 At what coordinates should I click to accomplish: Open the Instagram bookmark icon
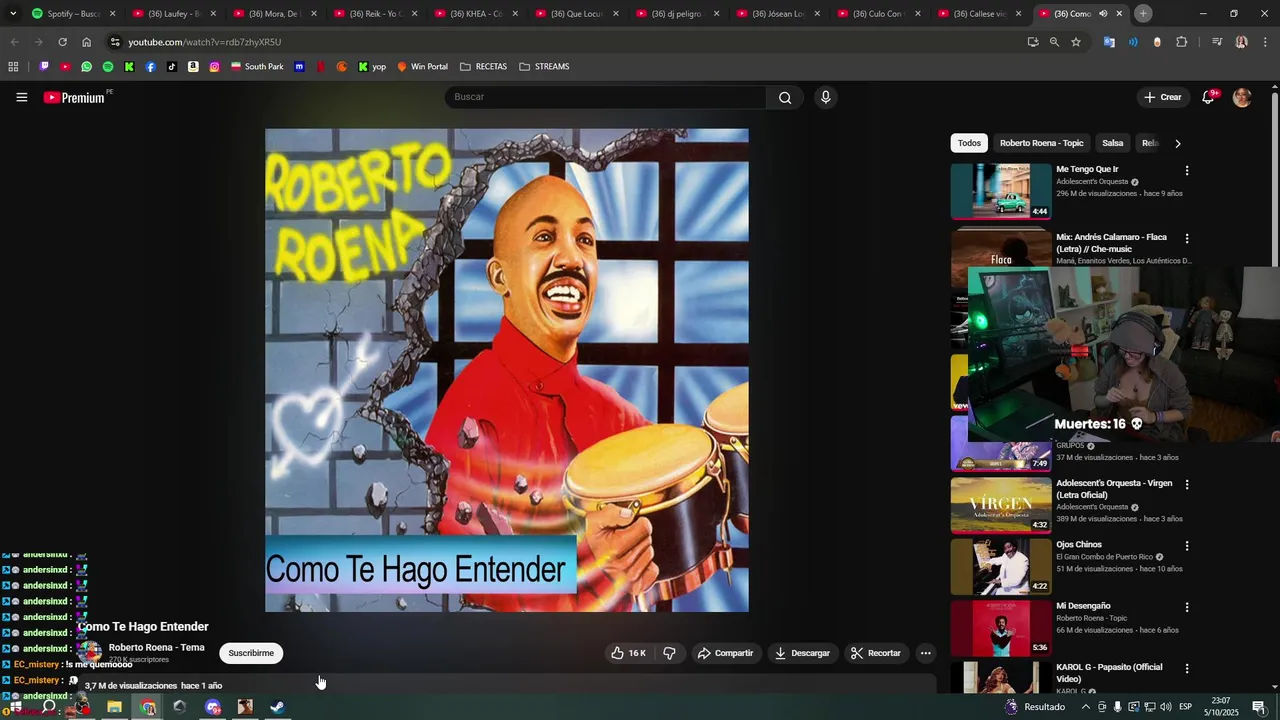coord(214,66)
